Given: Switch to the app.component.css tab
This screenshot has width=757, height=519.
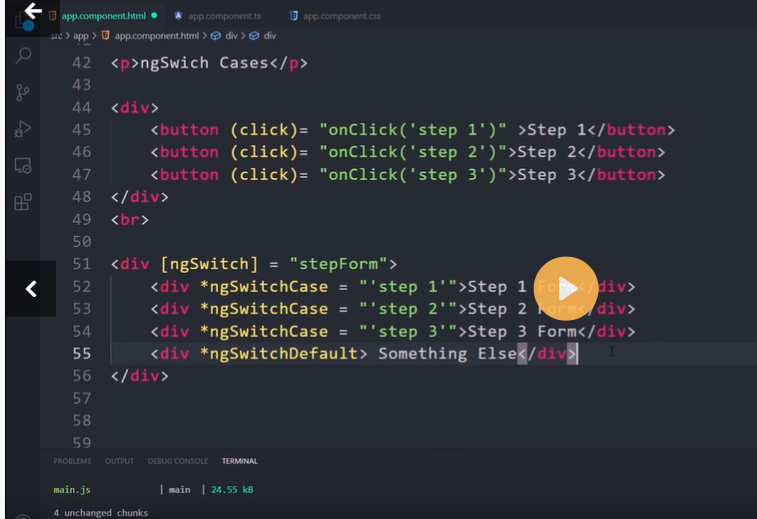Looking at the screenshot, I should point(338,16).
